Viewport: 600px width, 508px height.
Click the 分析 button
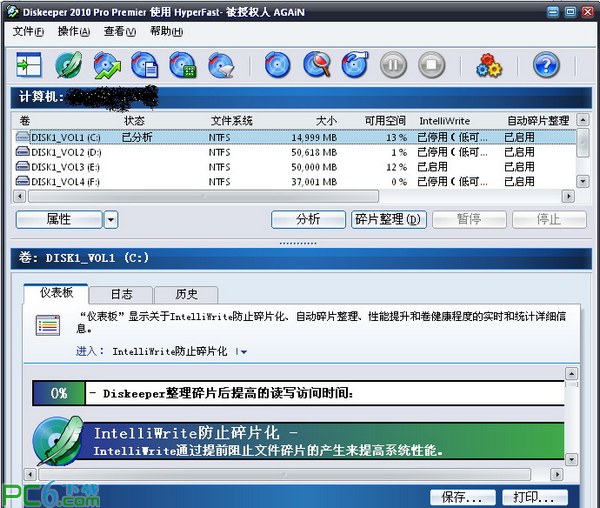tap(308, 219)
